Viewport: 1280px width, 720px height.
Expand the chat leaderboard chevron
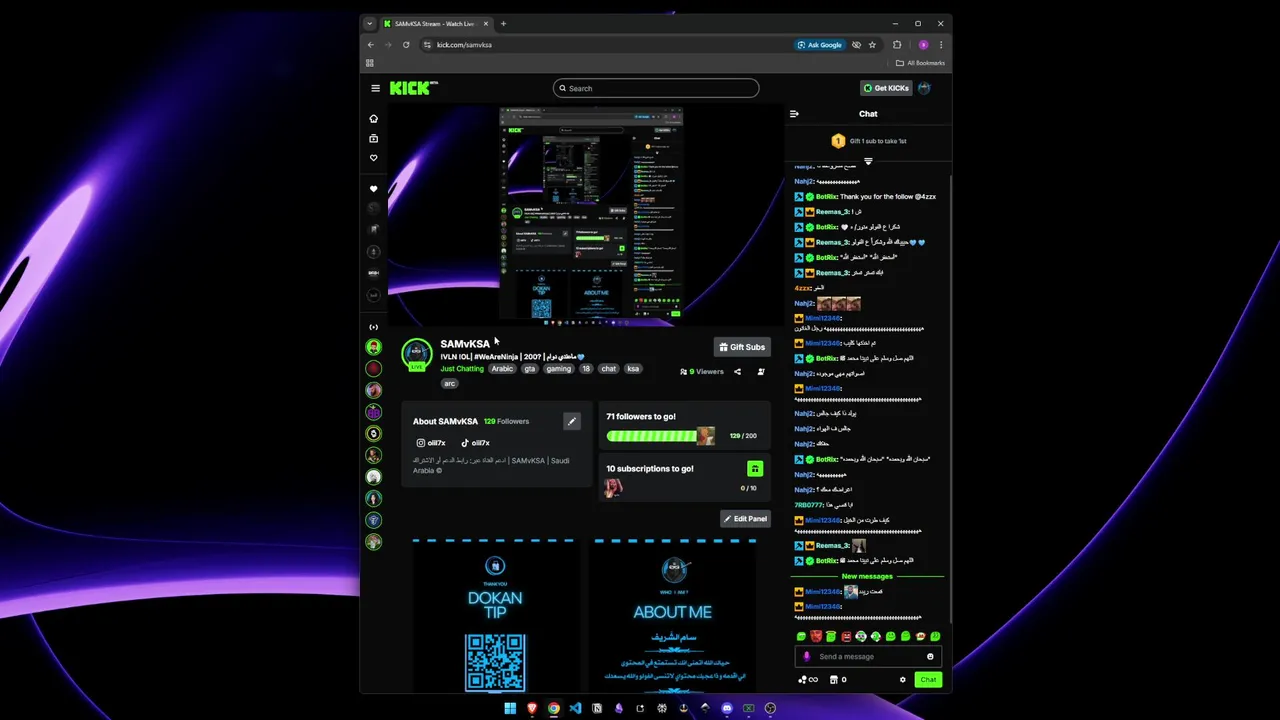pyautogui.click(x=868, y=161)
